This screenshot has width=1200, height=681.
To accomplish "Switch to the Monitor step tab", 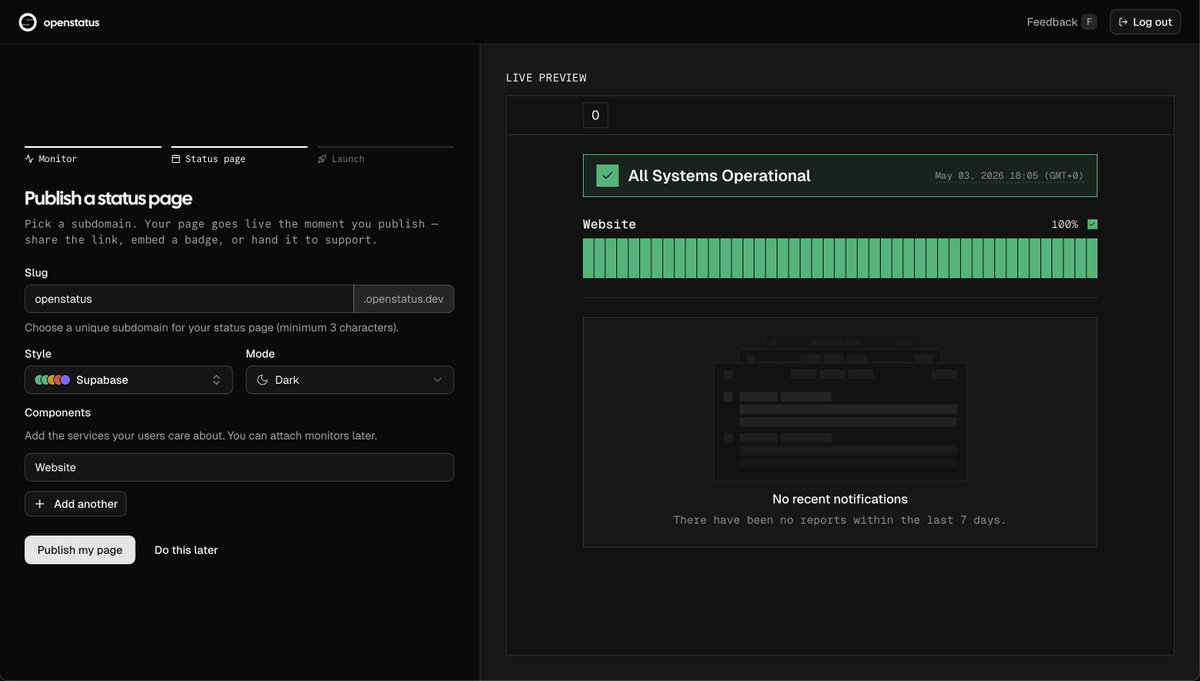I will (x=93, y=156).
